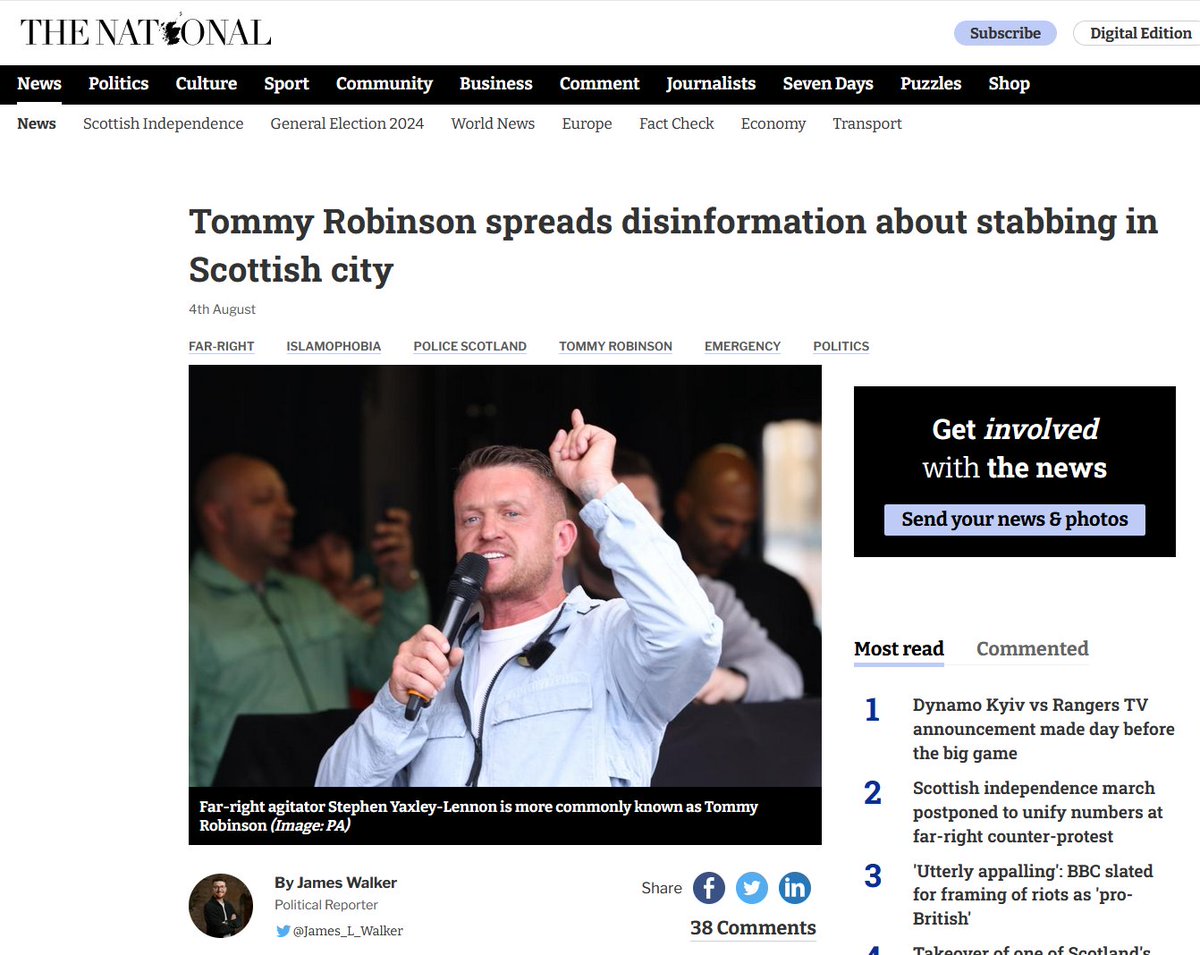1200x955 pixels.
Task: View the 38 Comments
Action: [753, 928]
